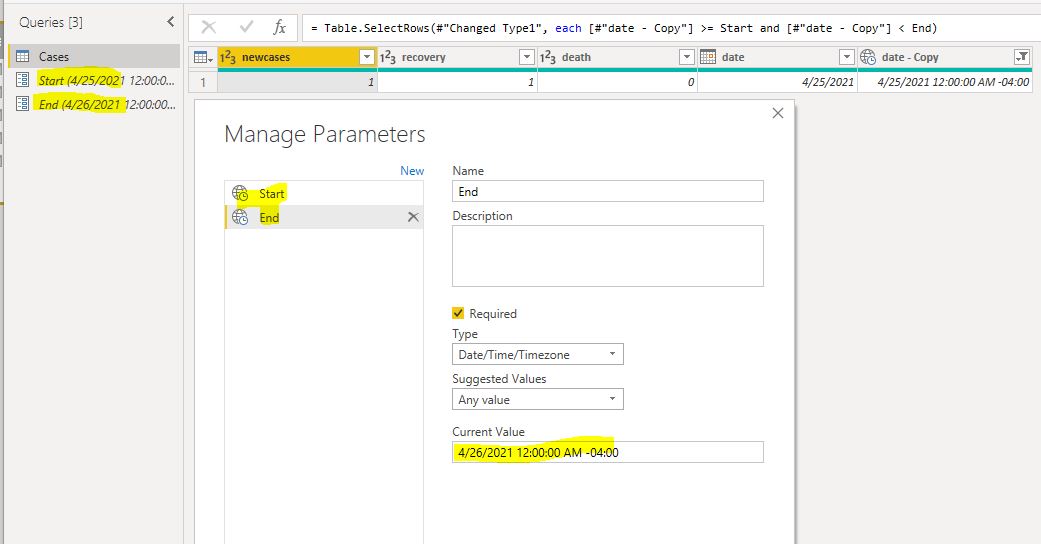
Task: Click date column calendar type icon
Action: [708, 57]
